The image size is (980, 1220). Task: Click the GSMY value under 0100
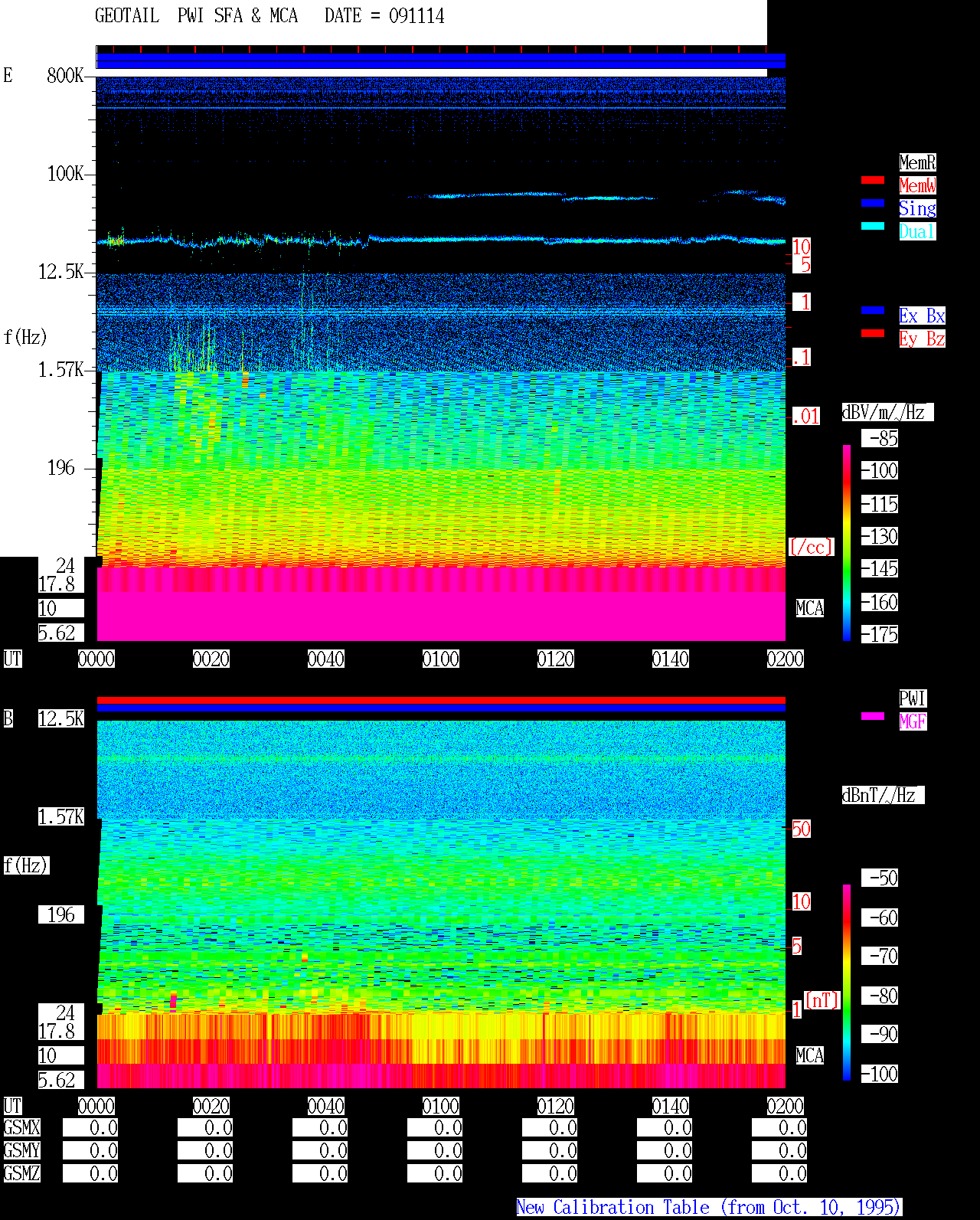click(x=435, y=1151)
